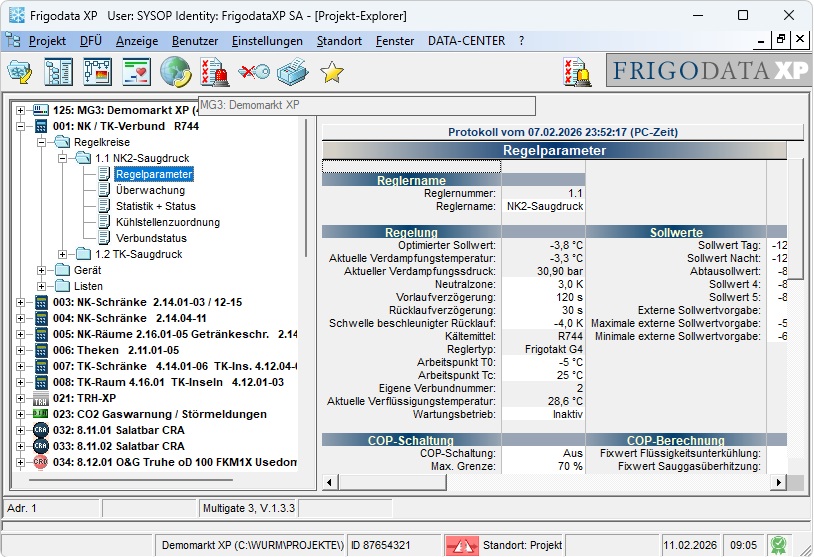Click the Überwachung document icon
The height and width of the screenshot is (557, 814).
(104, 190)
